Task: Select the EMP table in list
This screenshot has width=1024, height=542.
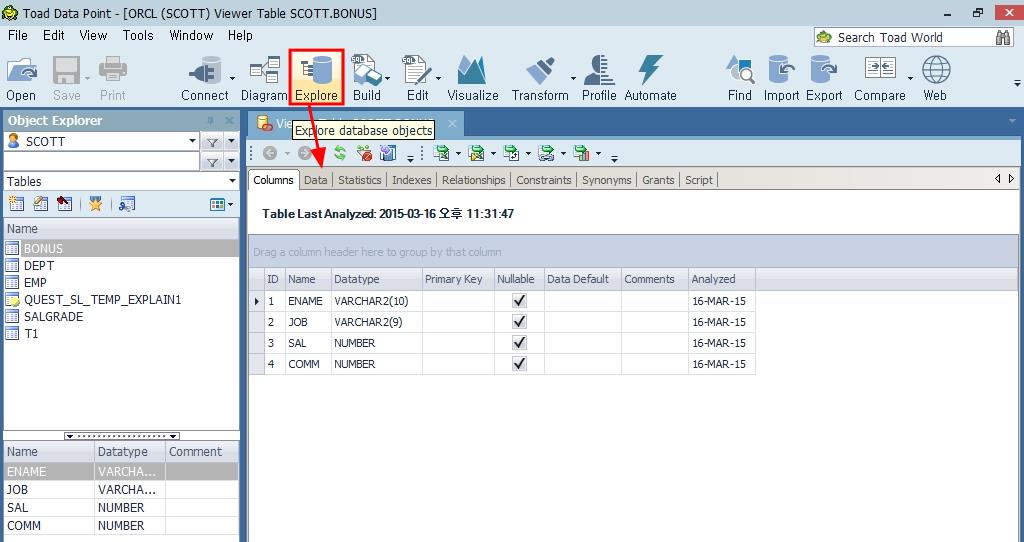Action: tap(35, 283)
